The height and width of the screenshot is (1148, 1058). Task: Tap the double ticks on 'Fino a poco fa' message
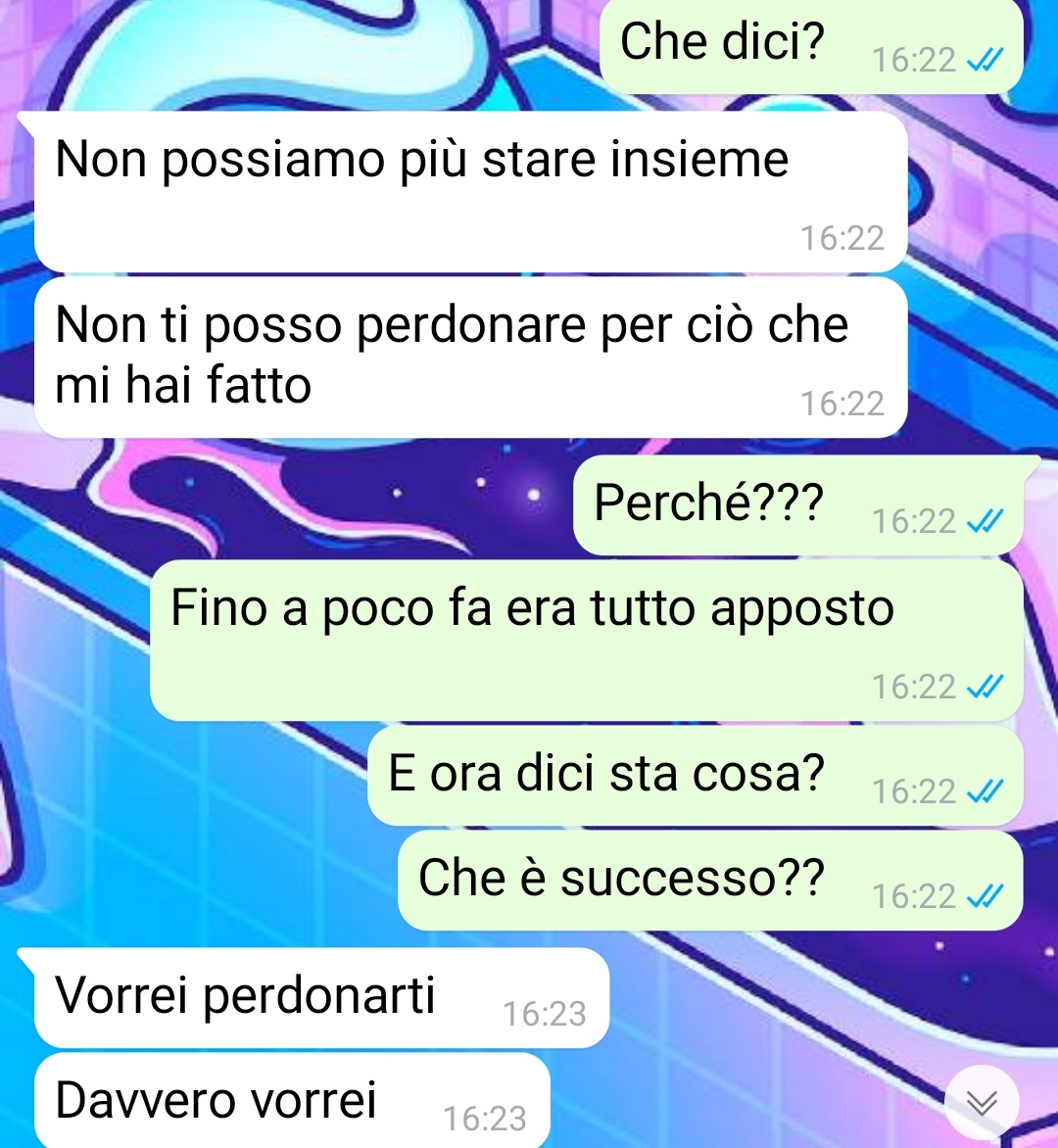985,687
